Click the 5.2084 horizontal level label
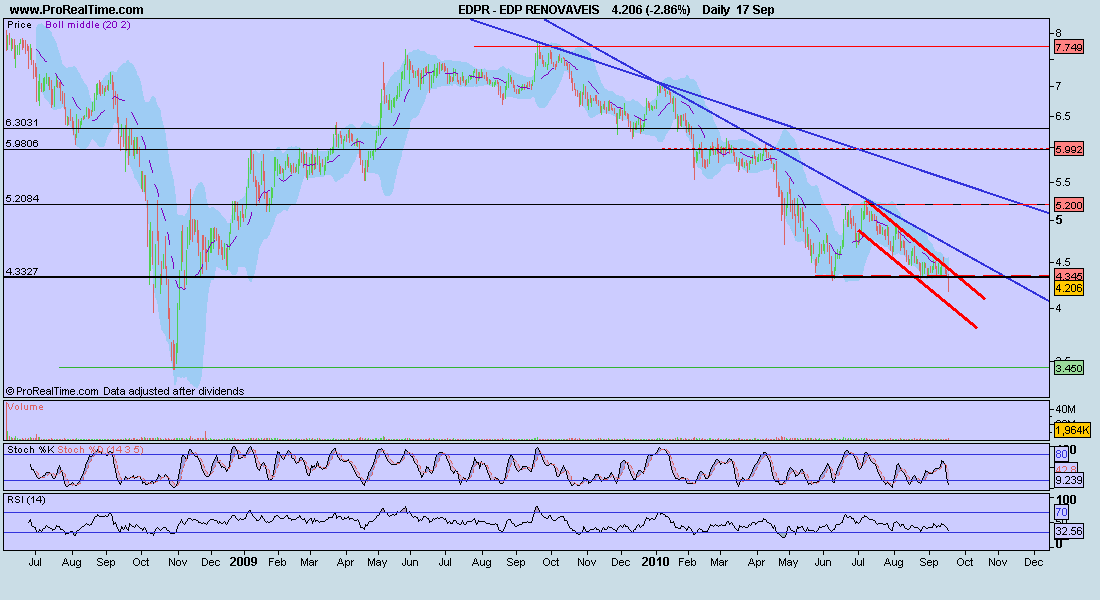The width and height of the screenshot is (1100, 600). point(22,199)
